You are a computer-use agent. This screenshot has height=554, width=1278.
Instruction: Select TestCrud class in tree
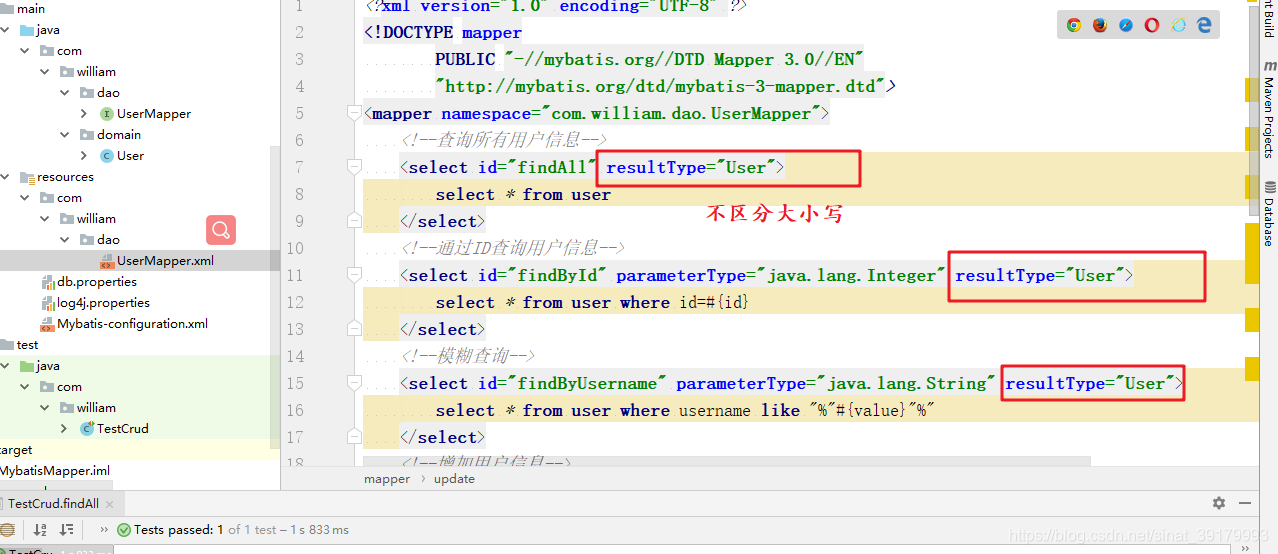point(122,429)
